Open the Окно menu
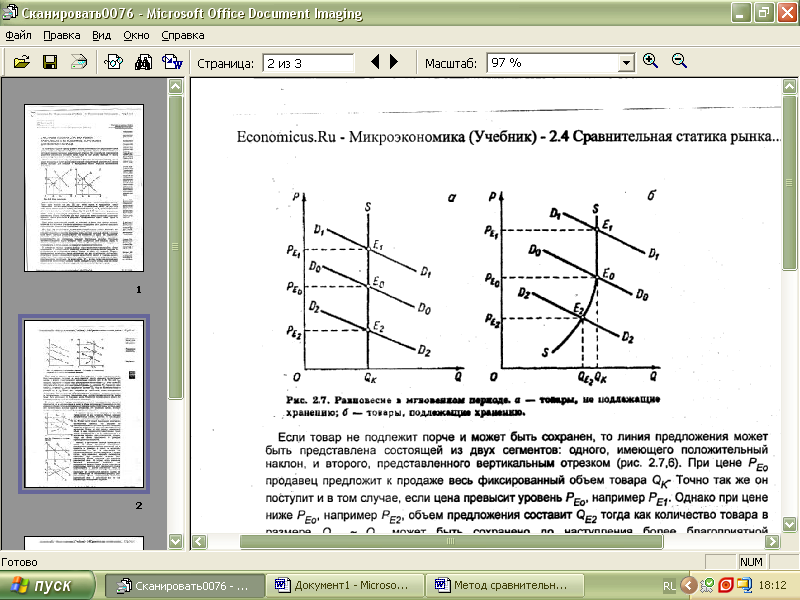The image size is (800, 600). 136,35
